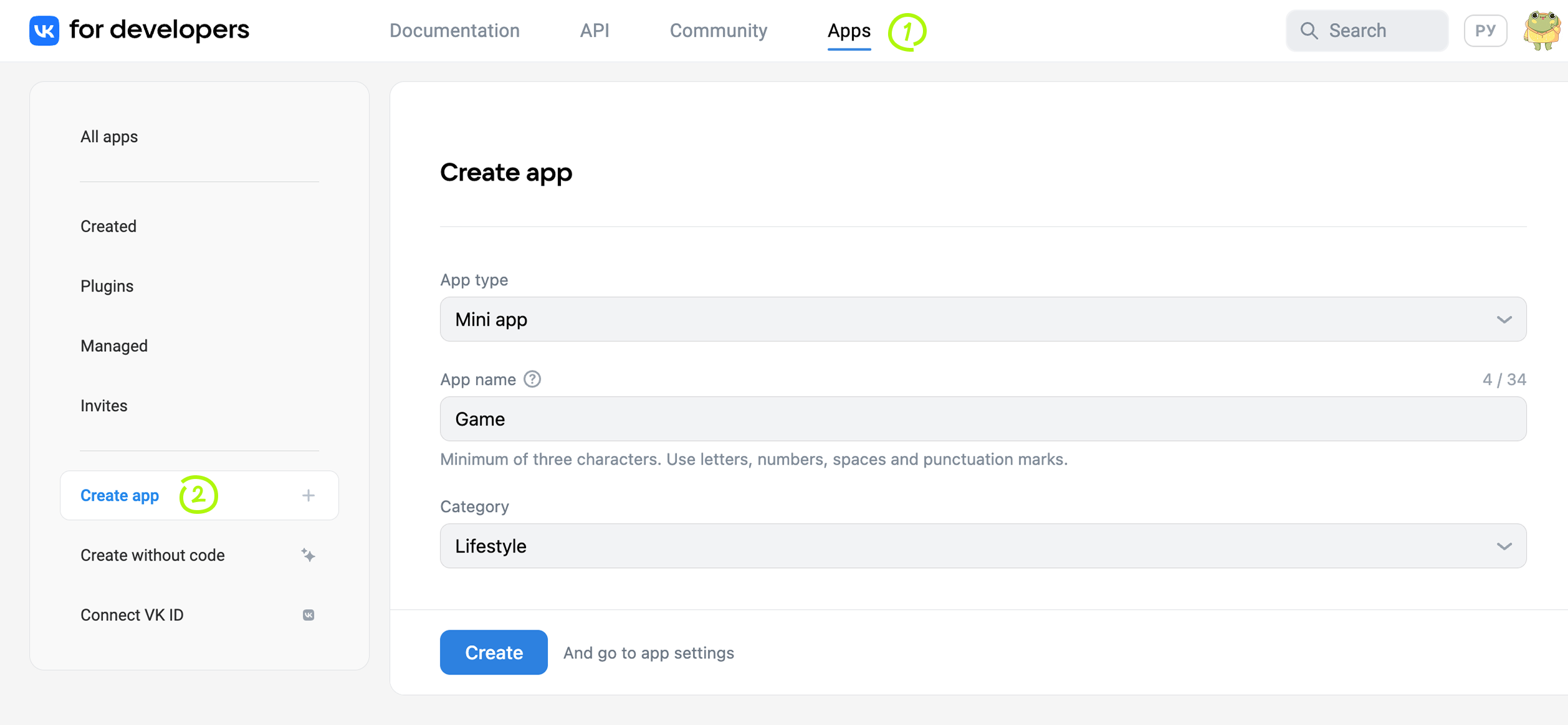Click the '4 / 34' character counter
The width and height of the screenshot is (1568, 725).
pos(1504,379)
